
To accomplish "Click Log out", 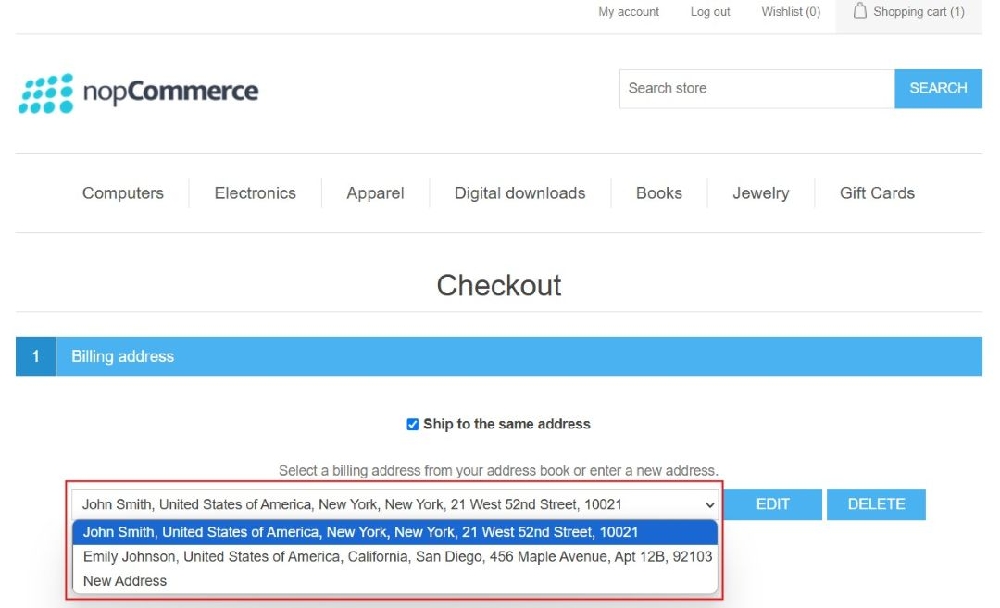I will (x=710, y=12).
